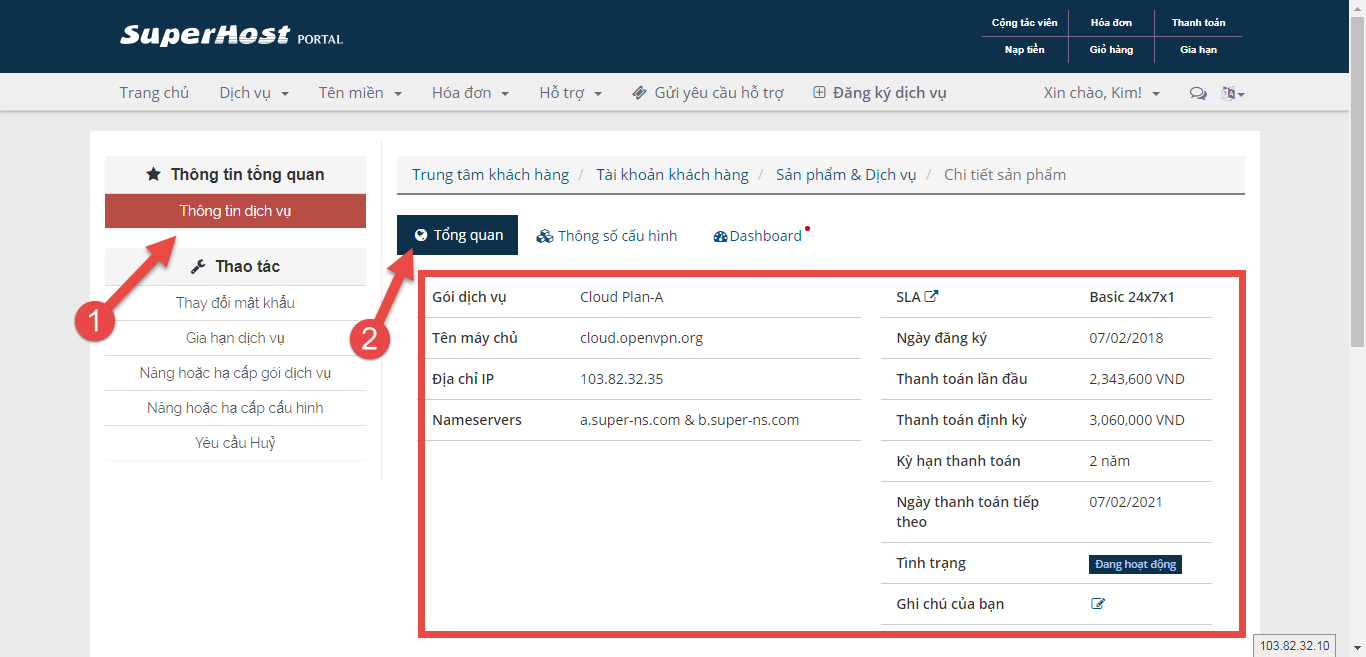The image size is (1366, 657).
Task: Click the chat bubble icon in navbar
Action: pos(1197,93)
